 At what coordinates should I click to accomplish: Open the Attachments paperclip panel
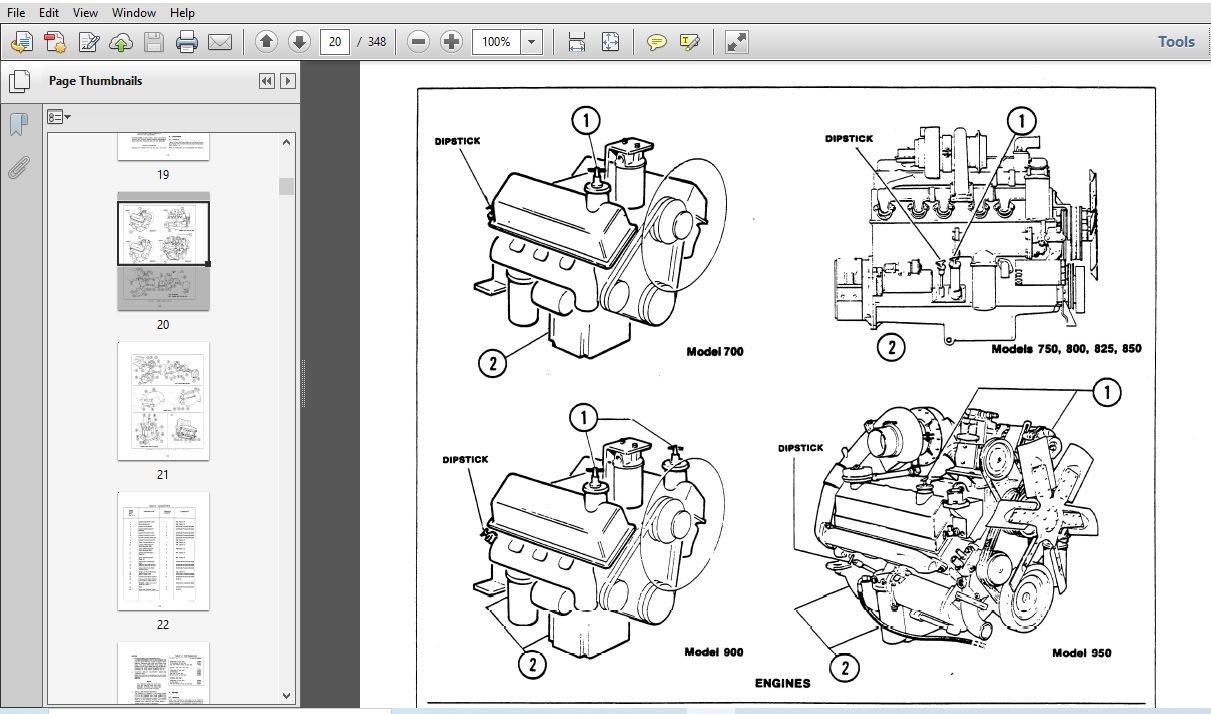(18, 167)
